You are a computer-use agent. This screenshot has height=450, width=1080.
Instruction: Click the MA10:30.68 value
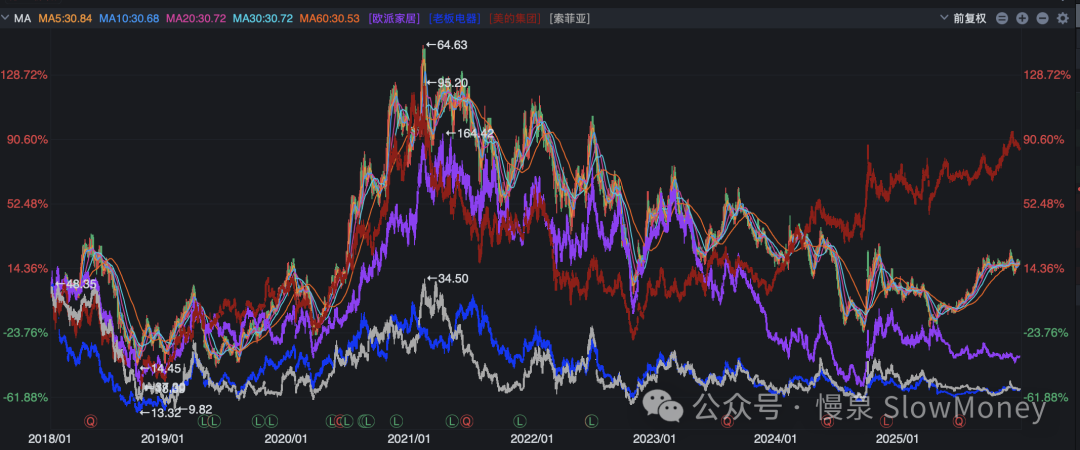(x=128, y=19)
